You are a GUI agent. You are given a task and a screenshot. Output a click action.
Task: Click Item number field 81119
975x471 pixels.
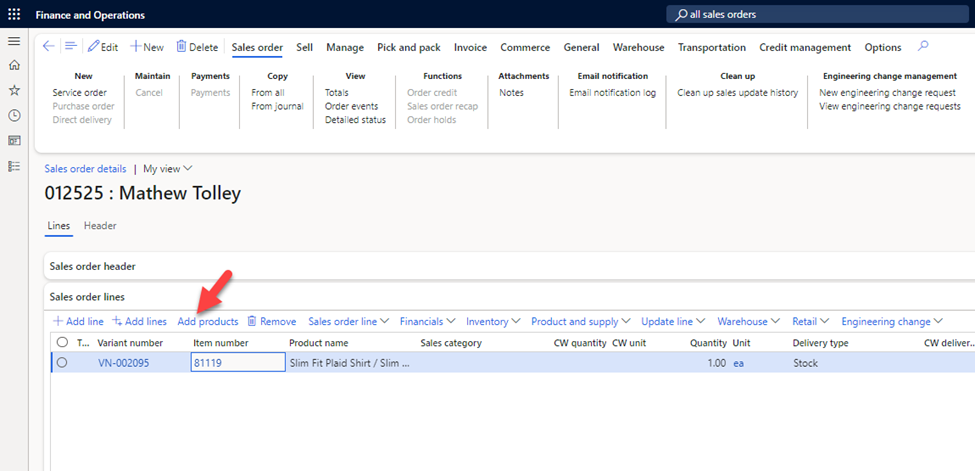pos(238,363)
